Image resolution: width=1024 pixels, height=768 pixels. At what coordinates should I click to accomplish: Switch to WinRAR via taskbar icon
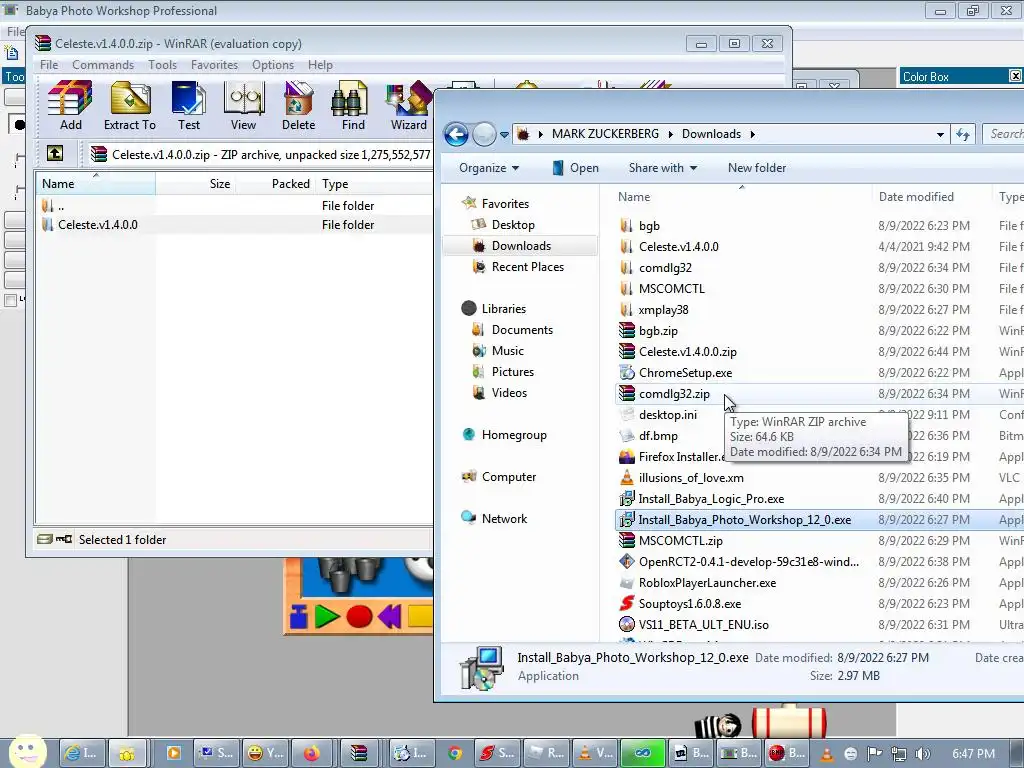click(359, 753)
